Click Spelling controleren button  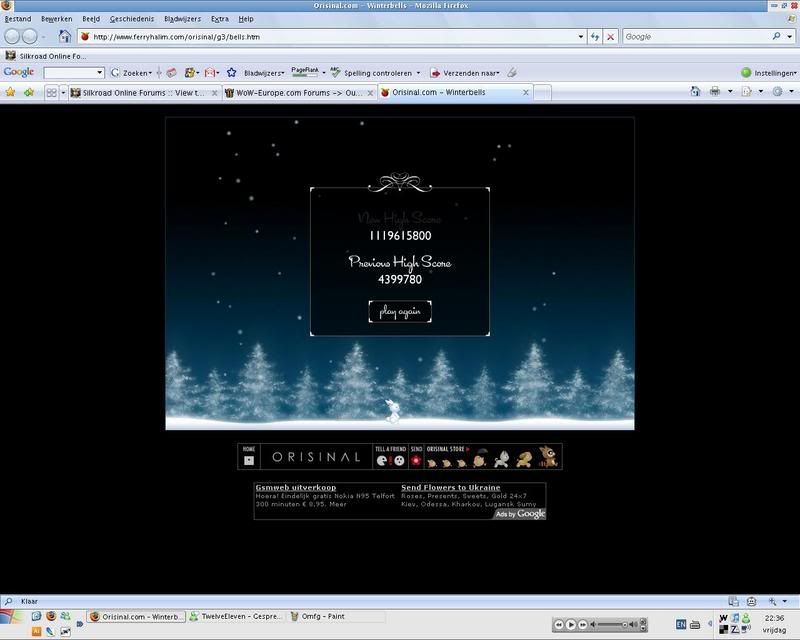(371, 73)
